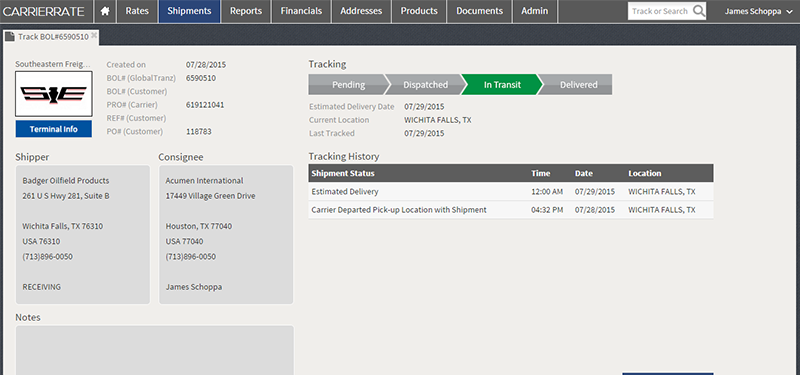
Task: Close the Track BOL#6590510 tab
Action: [x=94, y=36]
